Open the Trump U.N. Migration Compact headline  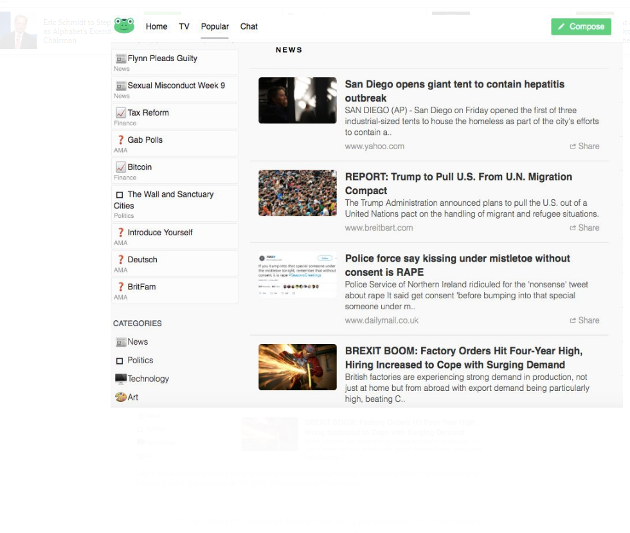[458, 184]
